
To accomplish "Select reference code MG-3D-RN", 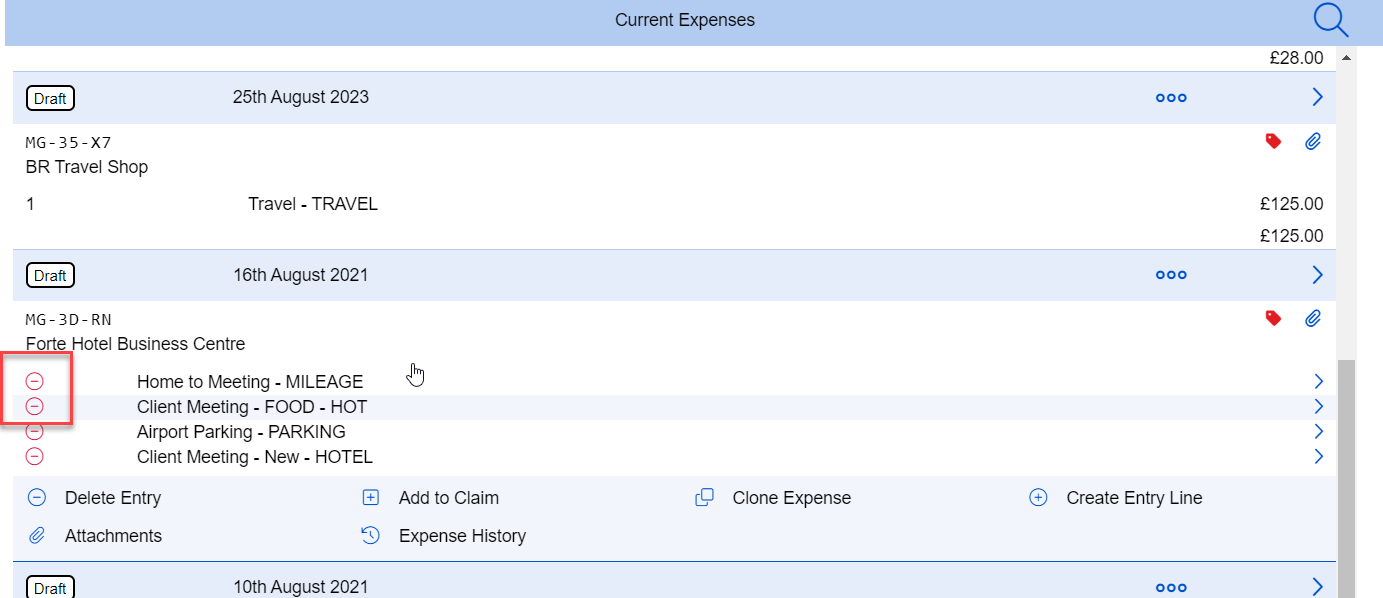I will coord(69,320).
